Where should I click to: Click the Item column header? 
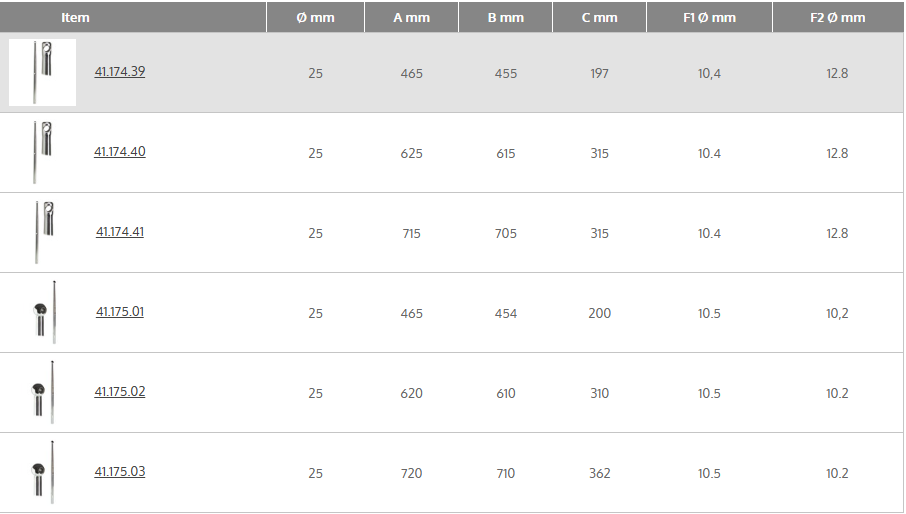pyautogui.click(x=75, y=17)
